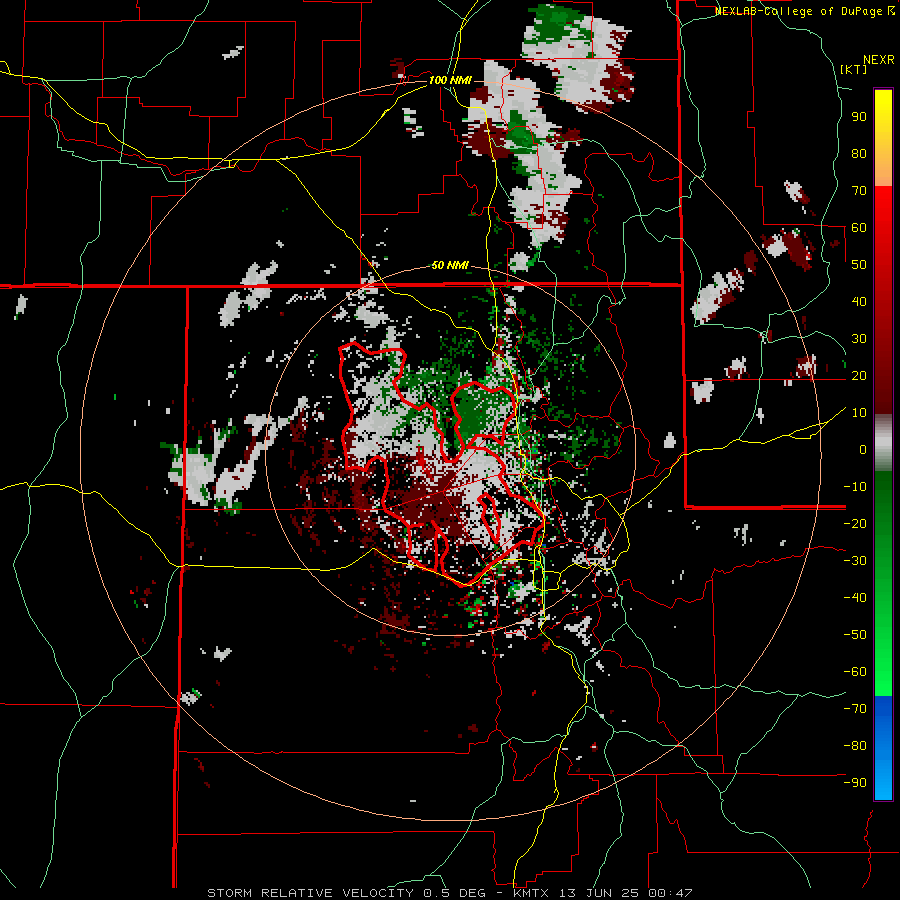Image resolution: width=900 pixels, height=900 pixels.
Task: Click the NEXR label above the scale
Action: click(879, 60)
